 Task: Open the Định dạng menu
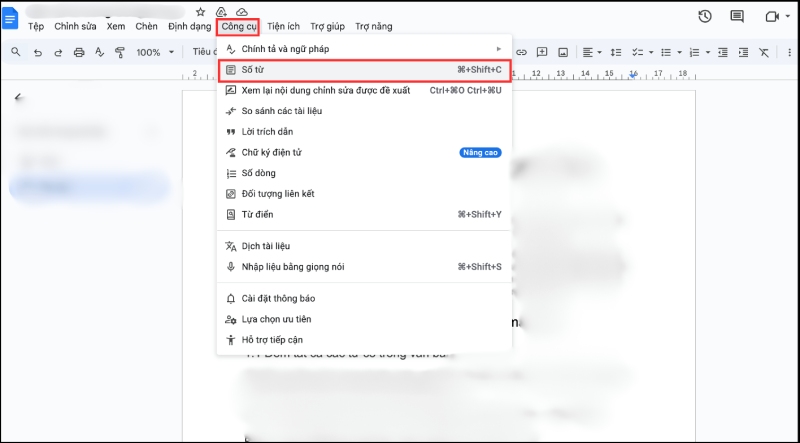[x=189, y=26]
